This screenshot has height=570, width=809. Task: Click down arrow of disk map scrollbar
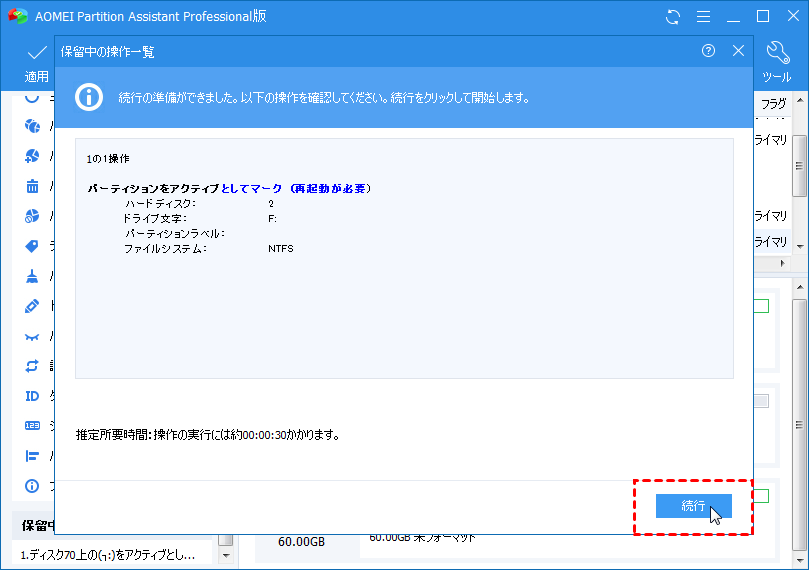coord(800,561)
